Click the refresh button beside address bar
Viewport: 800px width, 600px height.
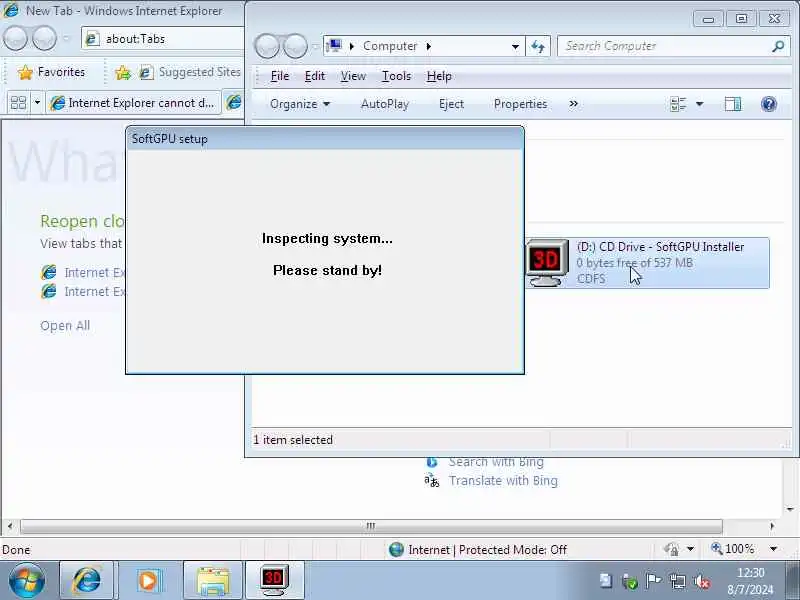pos(538,46)
